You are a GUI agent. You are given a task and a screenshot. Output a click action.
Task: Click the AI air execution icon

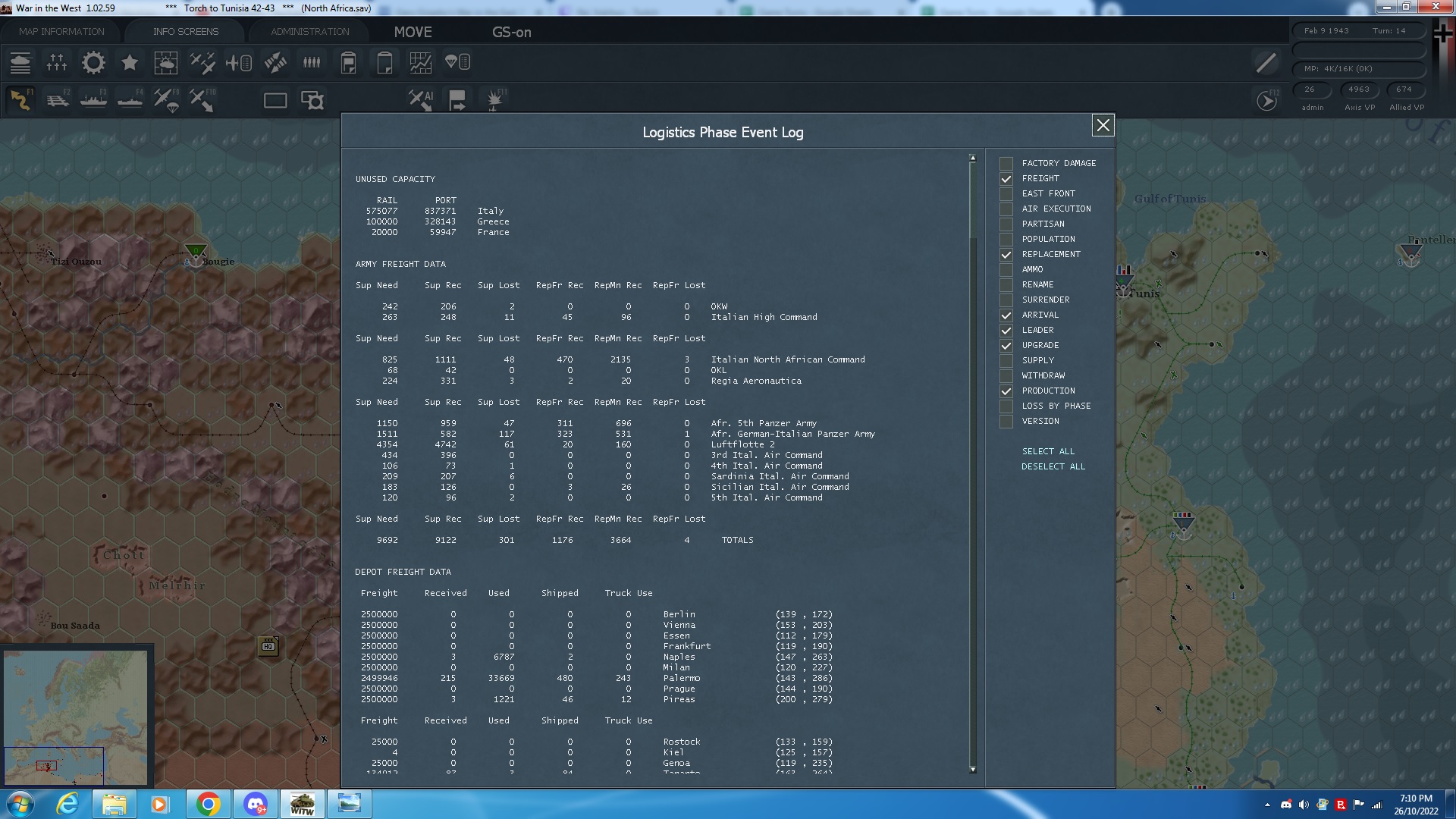click(421, 100)
